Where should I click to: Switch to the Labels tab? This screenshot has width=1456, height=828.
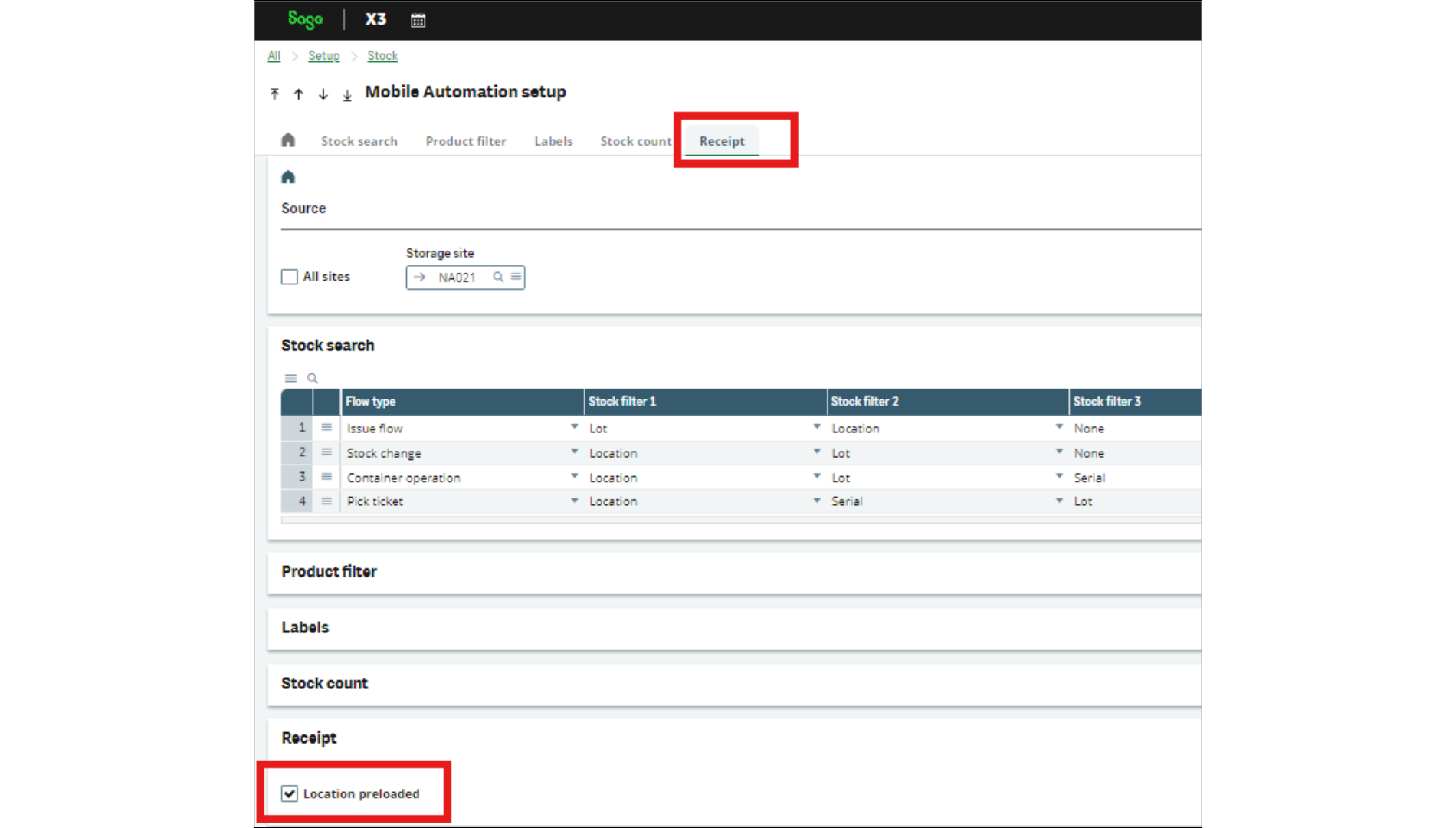pyautogui.click(x=553, y=141)
